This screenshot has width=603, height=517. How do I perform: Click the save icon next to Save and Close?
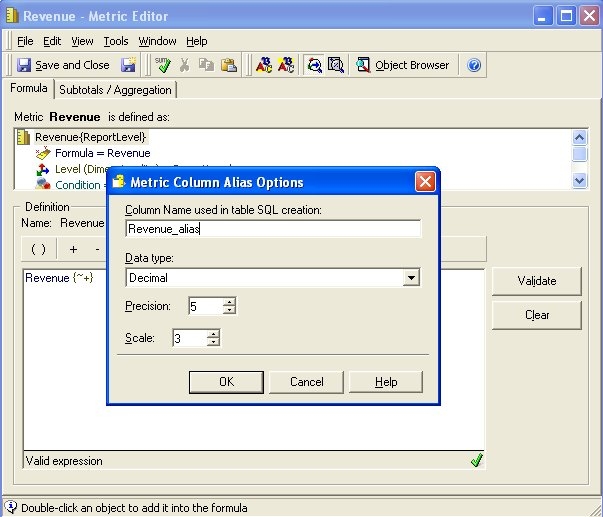coord(129,65)
